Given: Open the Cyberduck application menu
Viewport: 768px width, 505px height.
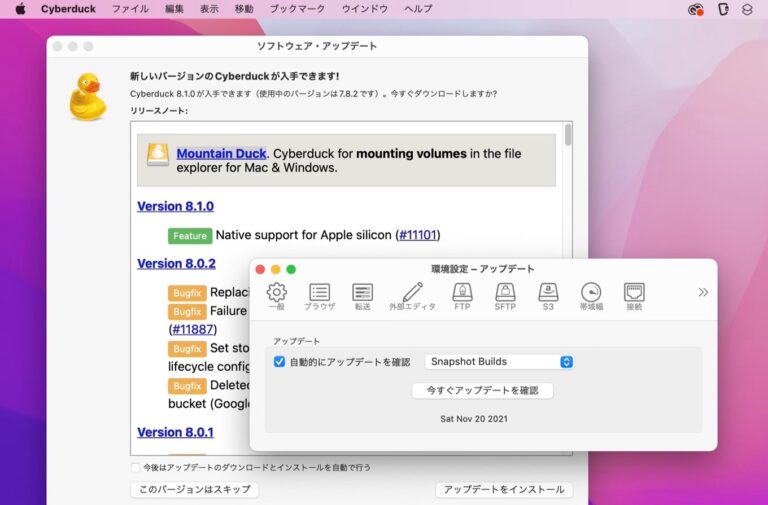Looking at the screenshot, I should [68, 9].
